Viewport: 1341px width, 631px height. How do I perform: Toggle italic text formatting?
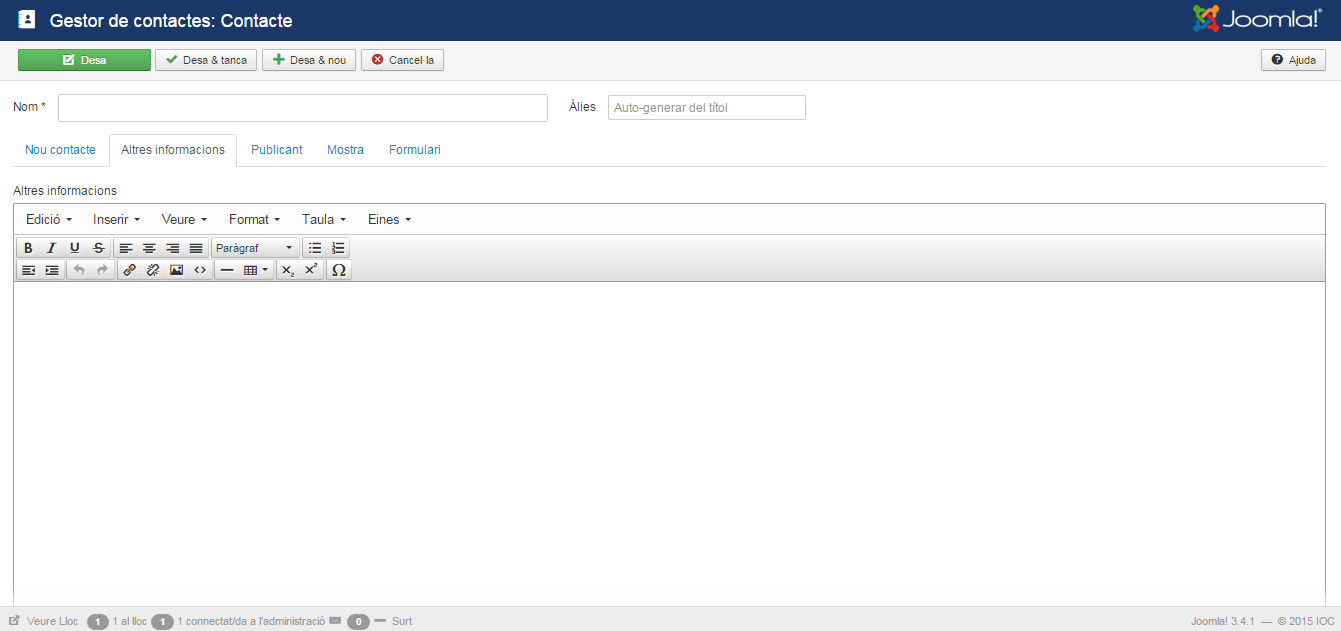point(51,248)
